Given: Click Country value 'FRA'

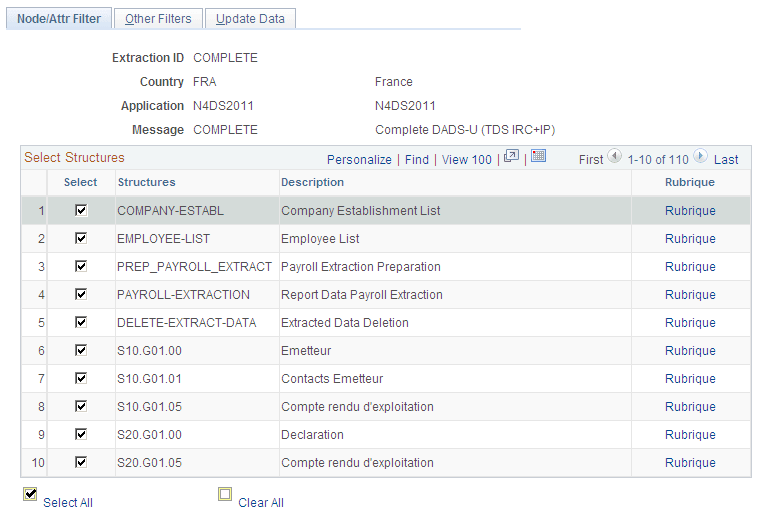Looking at the screenshot, I should [x=204, y=82].
